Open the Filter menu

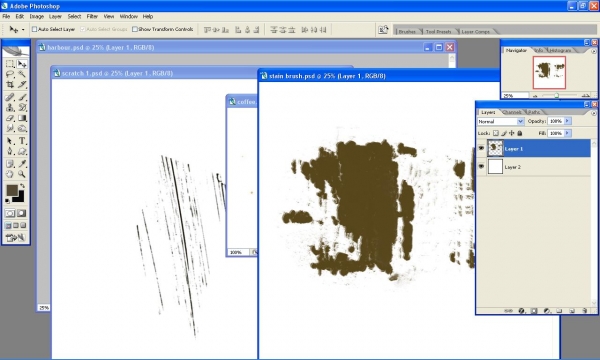point(92,16)
